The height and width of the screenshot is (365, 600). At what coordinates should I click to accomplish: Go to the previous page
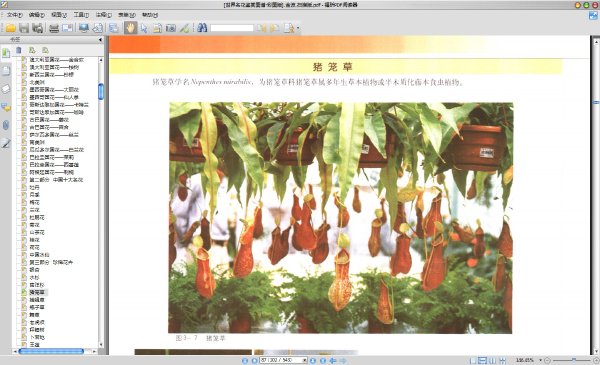254,360
